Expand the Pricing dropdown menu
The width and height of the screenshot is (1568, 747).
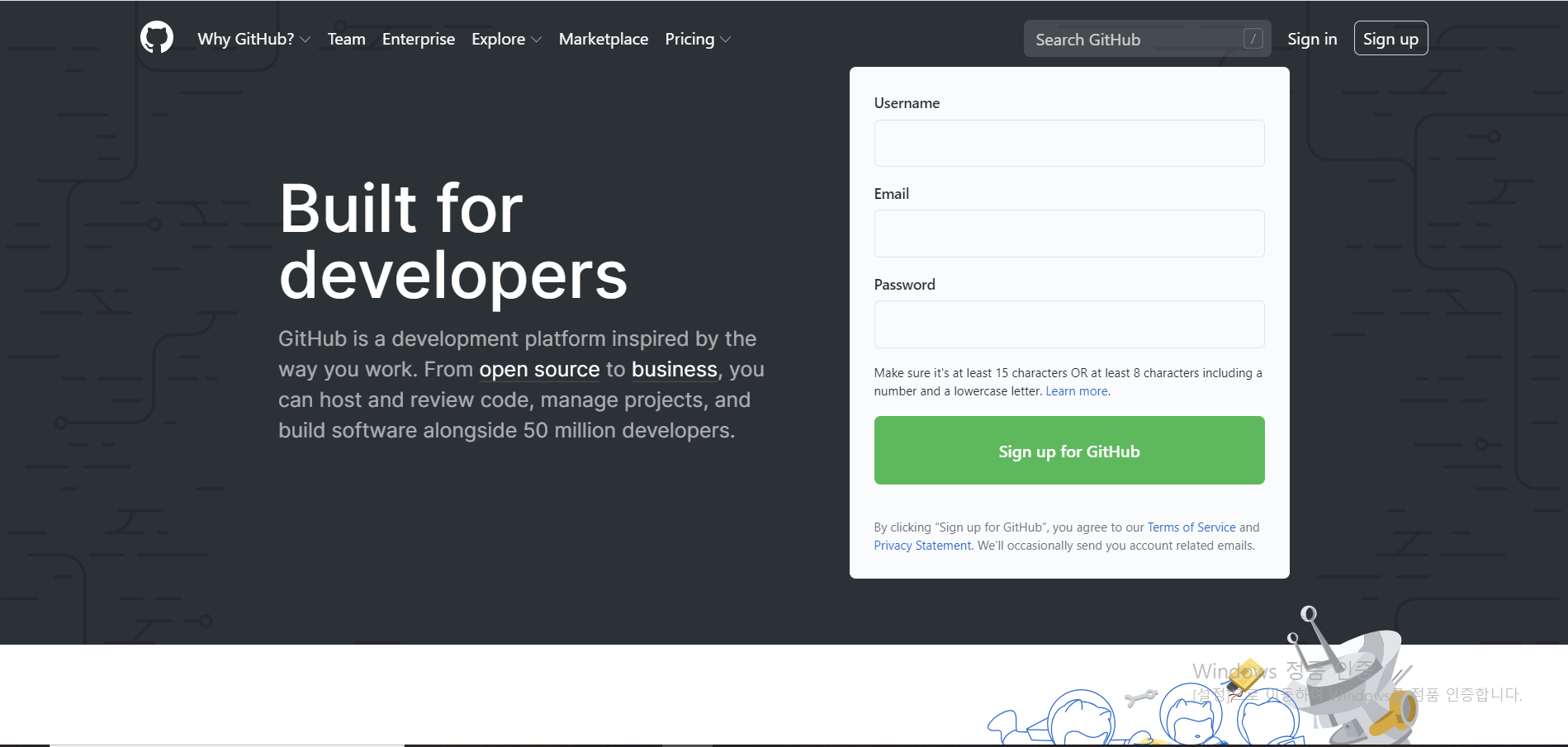[698, 39]
